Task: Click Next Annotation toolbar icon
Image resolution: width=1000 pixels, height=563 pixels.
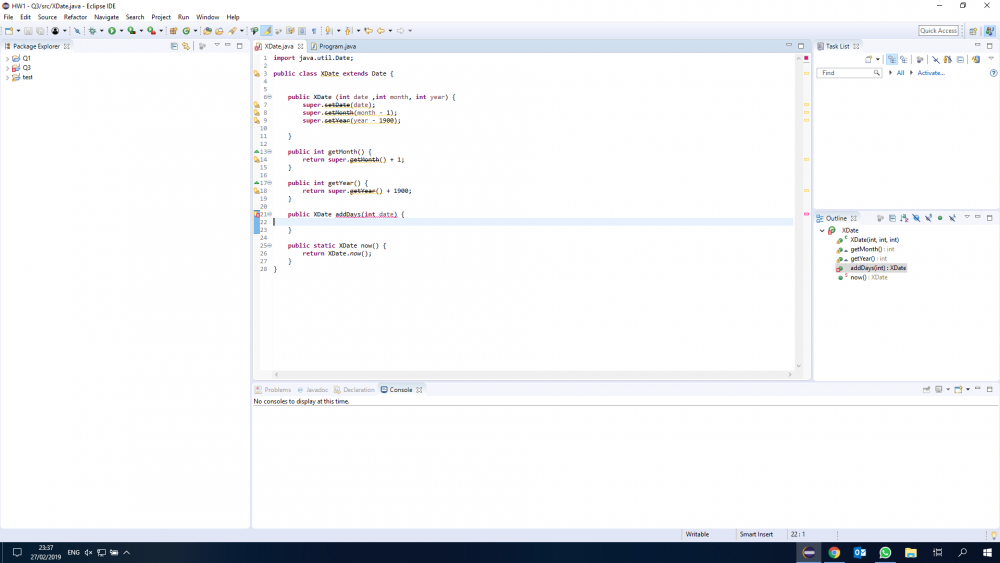Action: [328, 31]
